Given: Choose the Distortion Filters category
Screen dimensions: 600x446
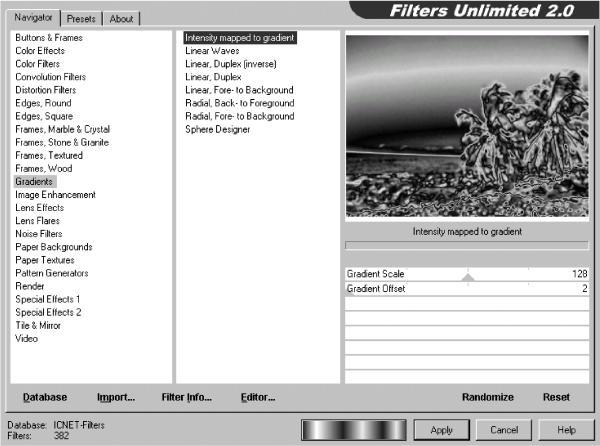Looking at the screenshot, I should pos(46,90).
